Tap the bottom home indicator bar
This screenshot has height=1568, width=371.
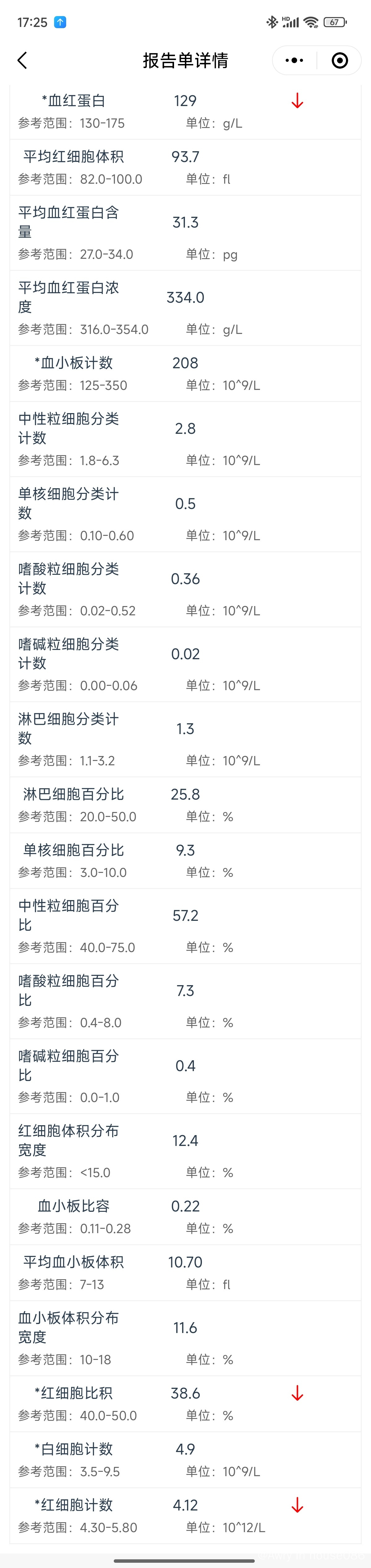pyautogui.click(x=185, y=1560)
